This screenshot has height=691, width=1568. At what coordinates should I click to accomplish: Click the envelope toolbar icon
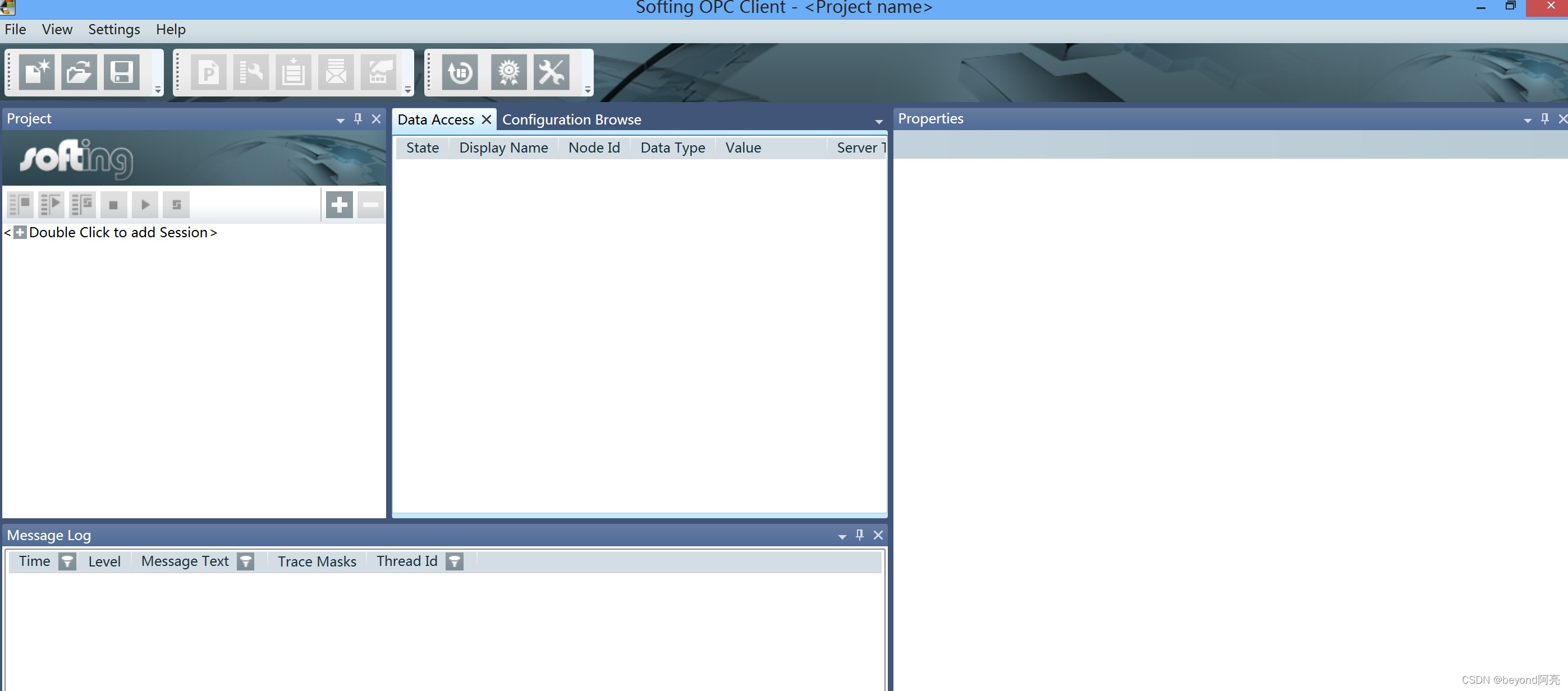[336, 72]
